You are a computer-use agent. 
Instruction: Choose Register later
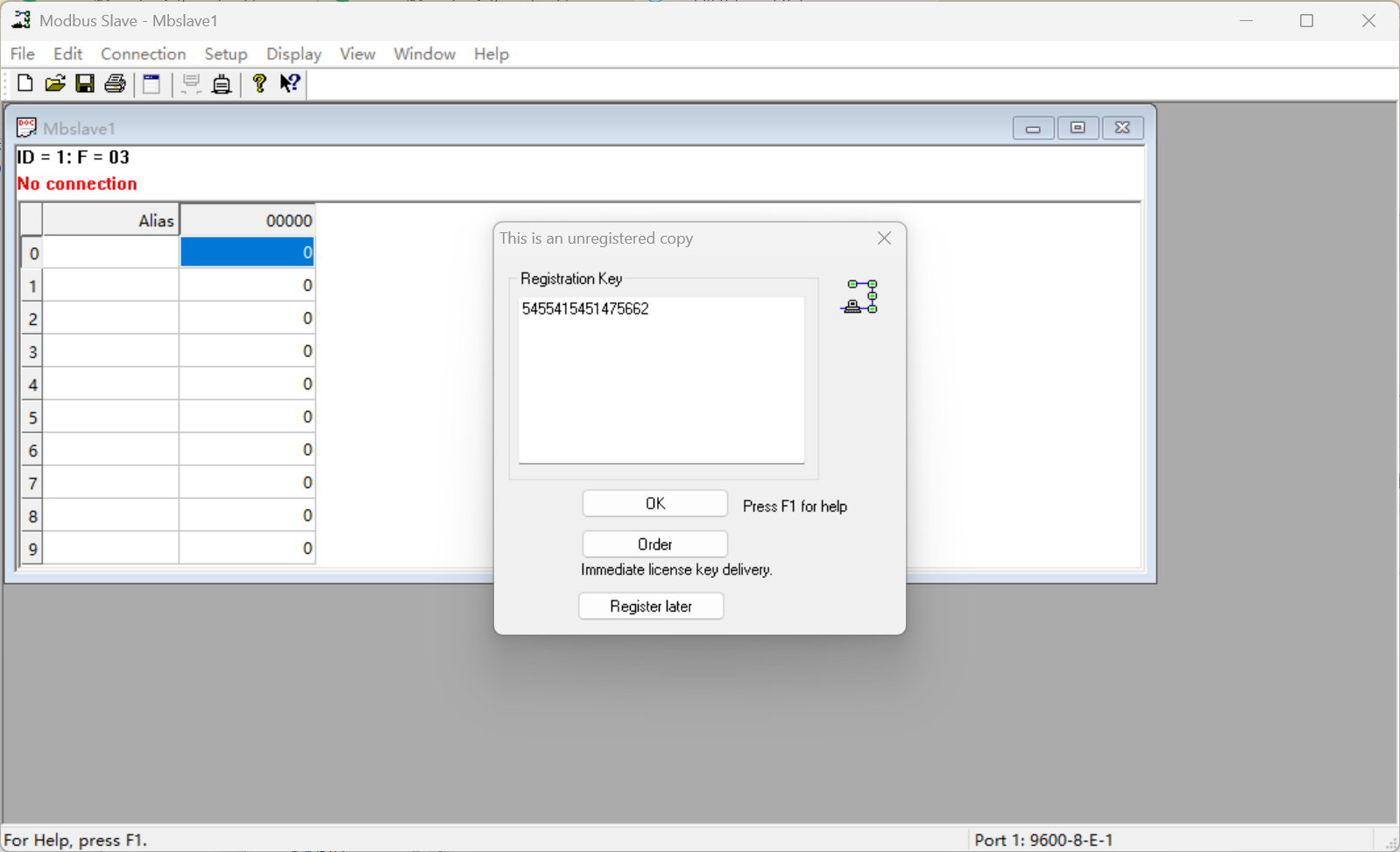651,607
